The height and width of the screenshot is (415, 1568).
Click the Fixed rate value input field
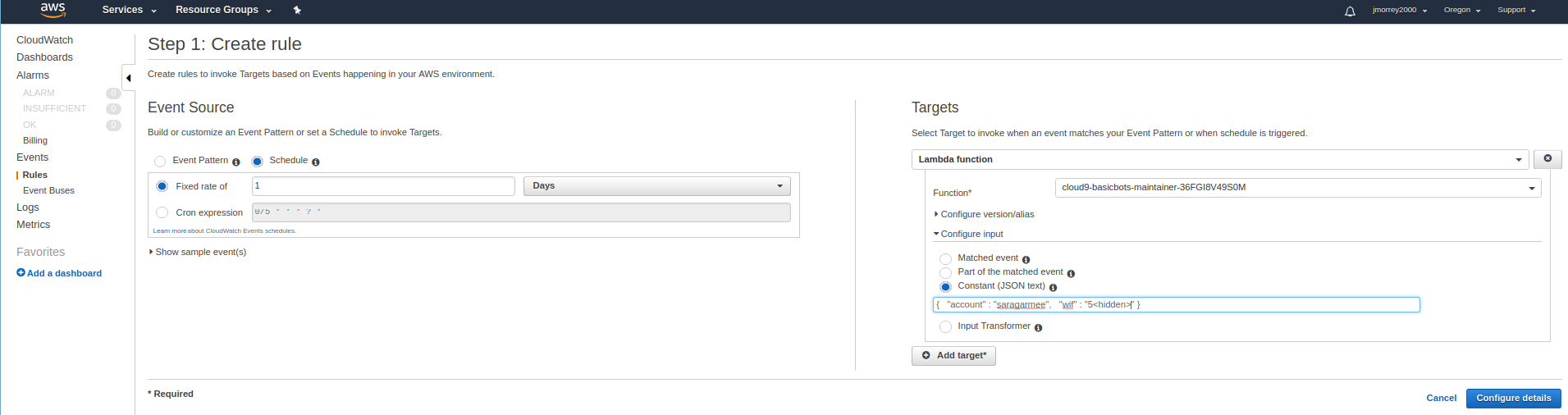click(383, 186)
